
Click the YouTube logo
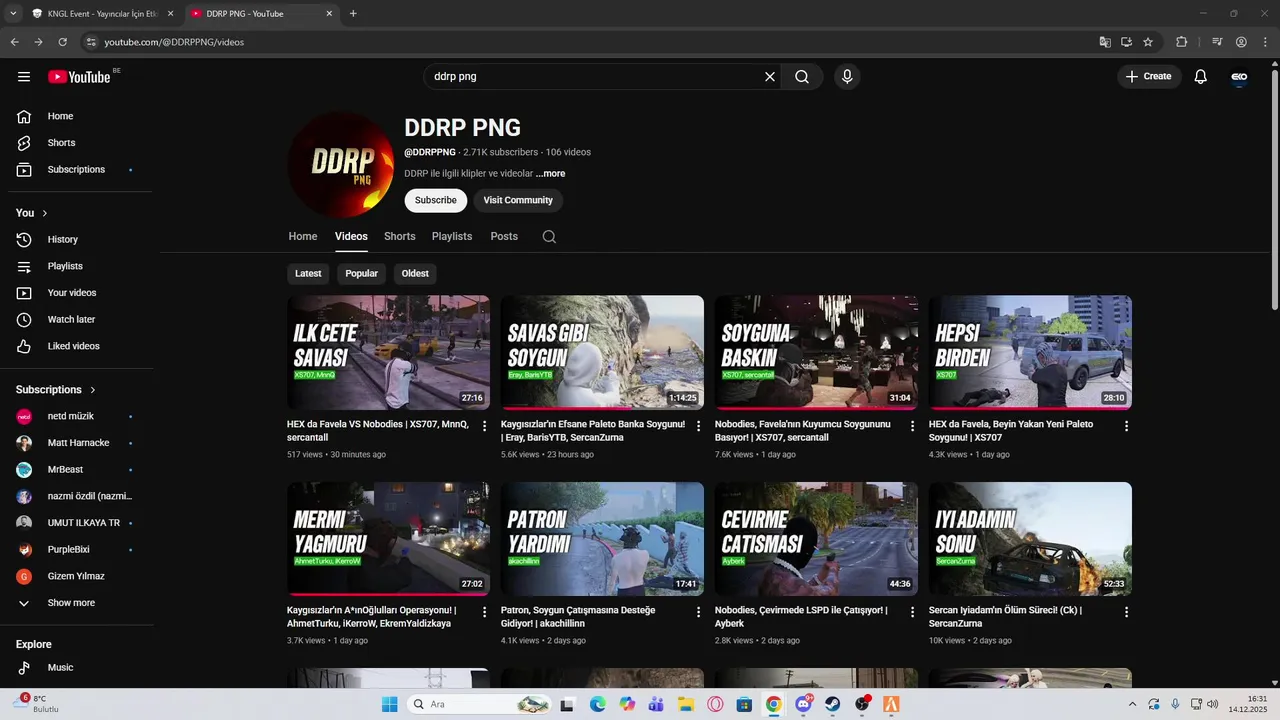pyautogui.click(x=79, y=77)
